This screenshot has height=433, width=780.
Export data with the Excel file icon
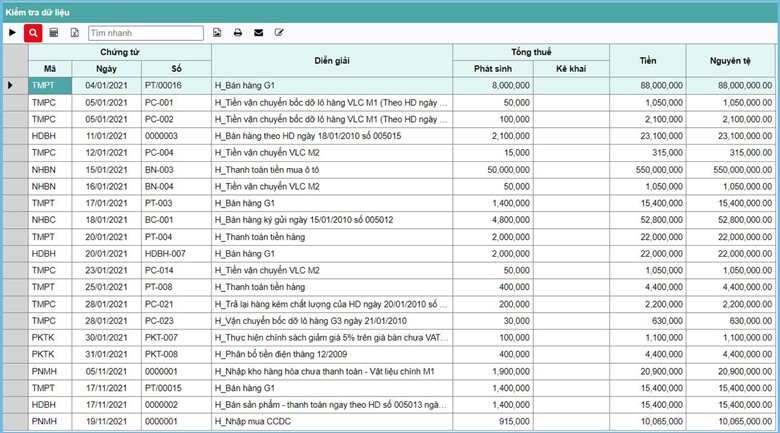point(75,33)
